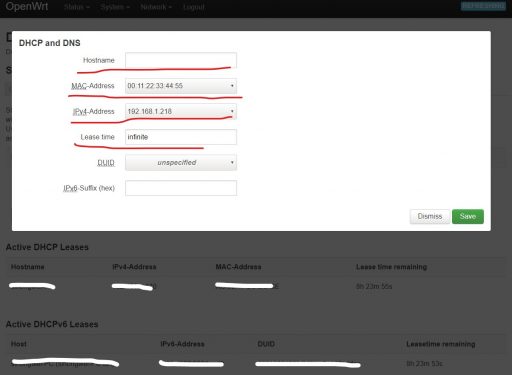The height and width of the screenshot is (375, 512).
Task: Click the refreshing indicator in top bar
Action: tap(483, 6)
